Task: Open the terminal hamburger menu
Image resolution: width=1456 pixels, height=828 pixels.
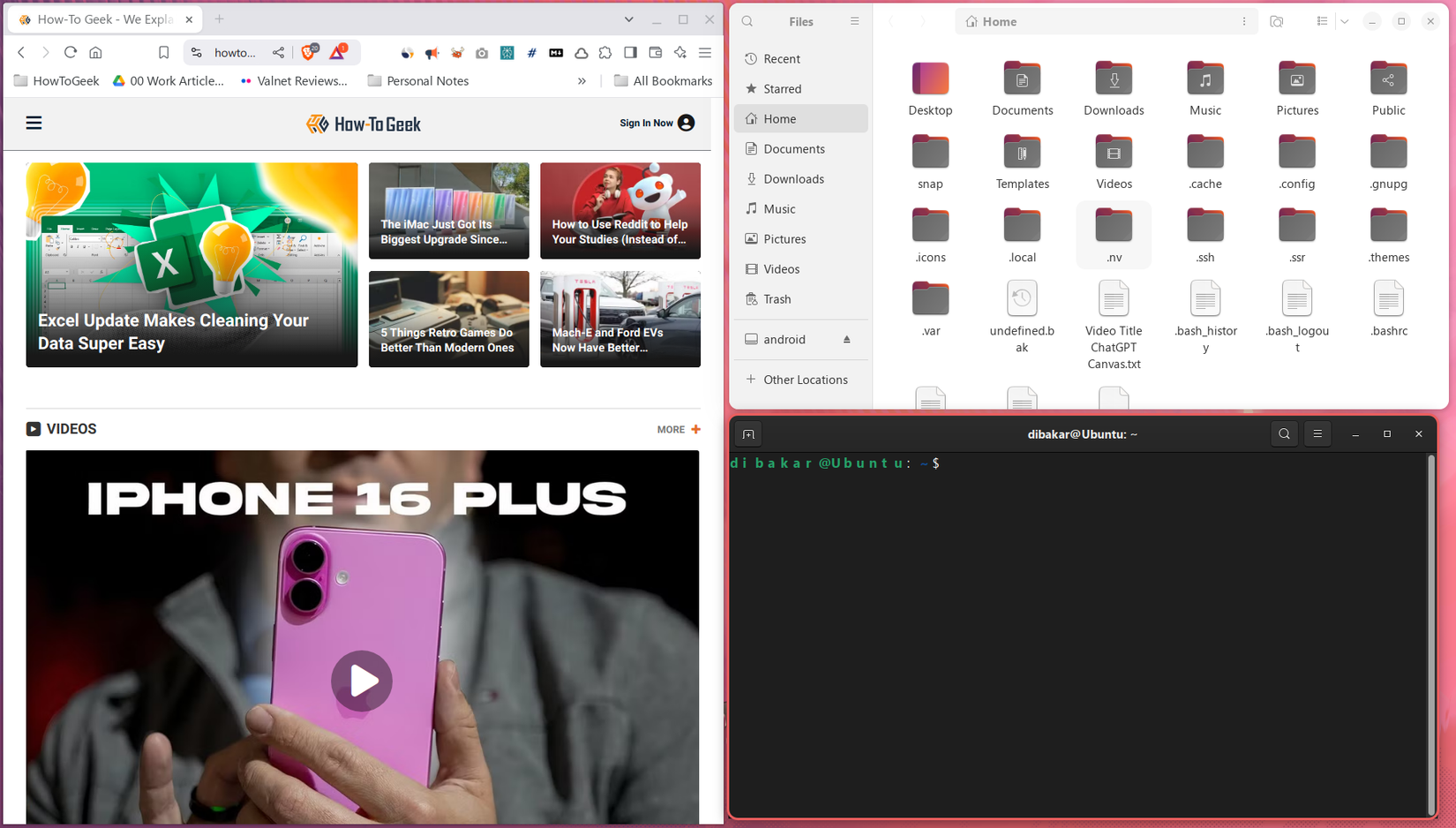Action: click(1317, 433)
